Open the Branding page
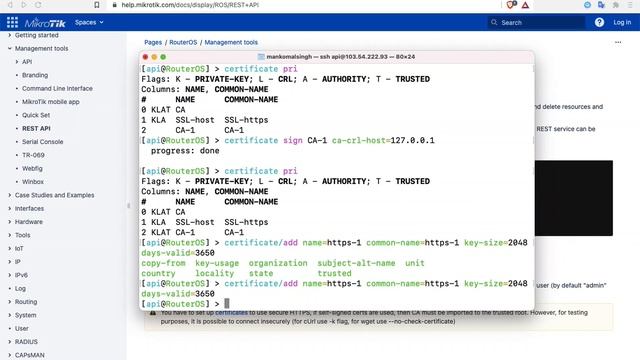Screen dimensions: 640x360 (x=35, y=75)
